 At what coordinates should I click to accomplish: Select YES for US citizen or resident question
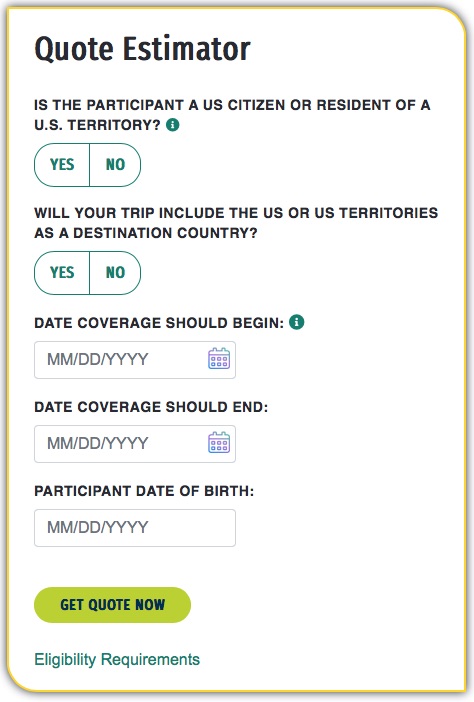(62, 164)
